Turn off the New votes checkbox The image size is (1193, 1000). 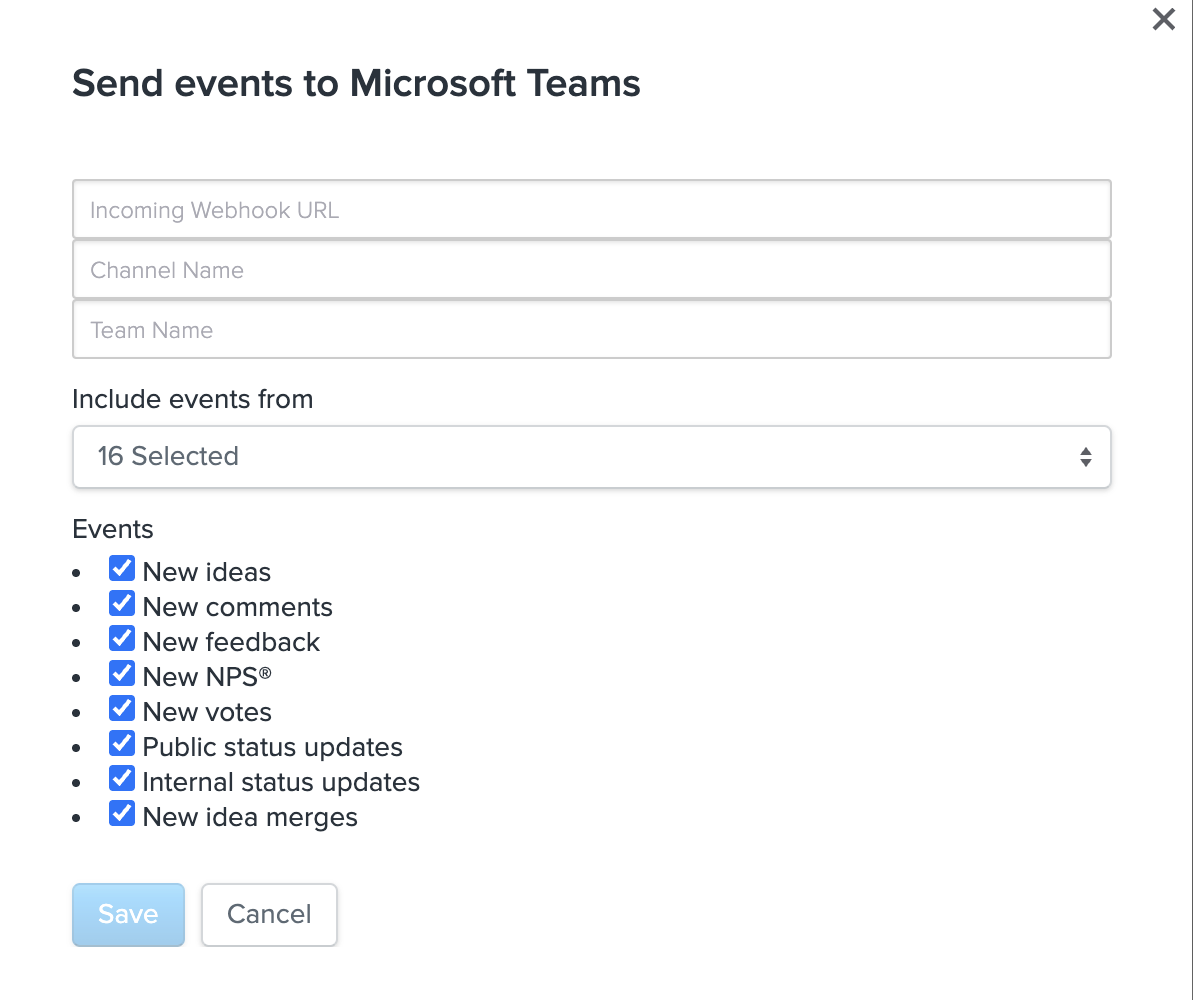point(122,710)
